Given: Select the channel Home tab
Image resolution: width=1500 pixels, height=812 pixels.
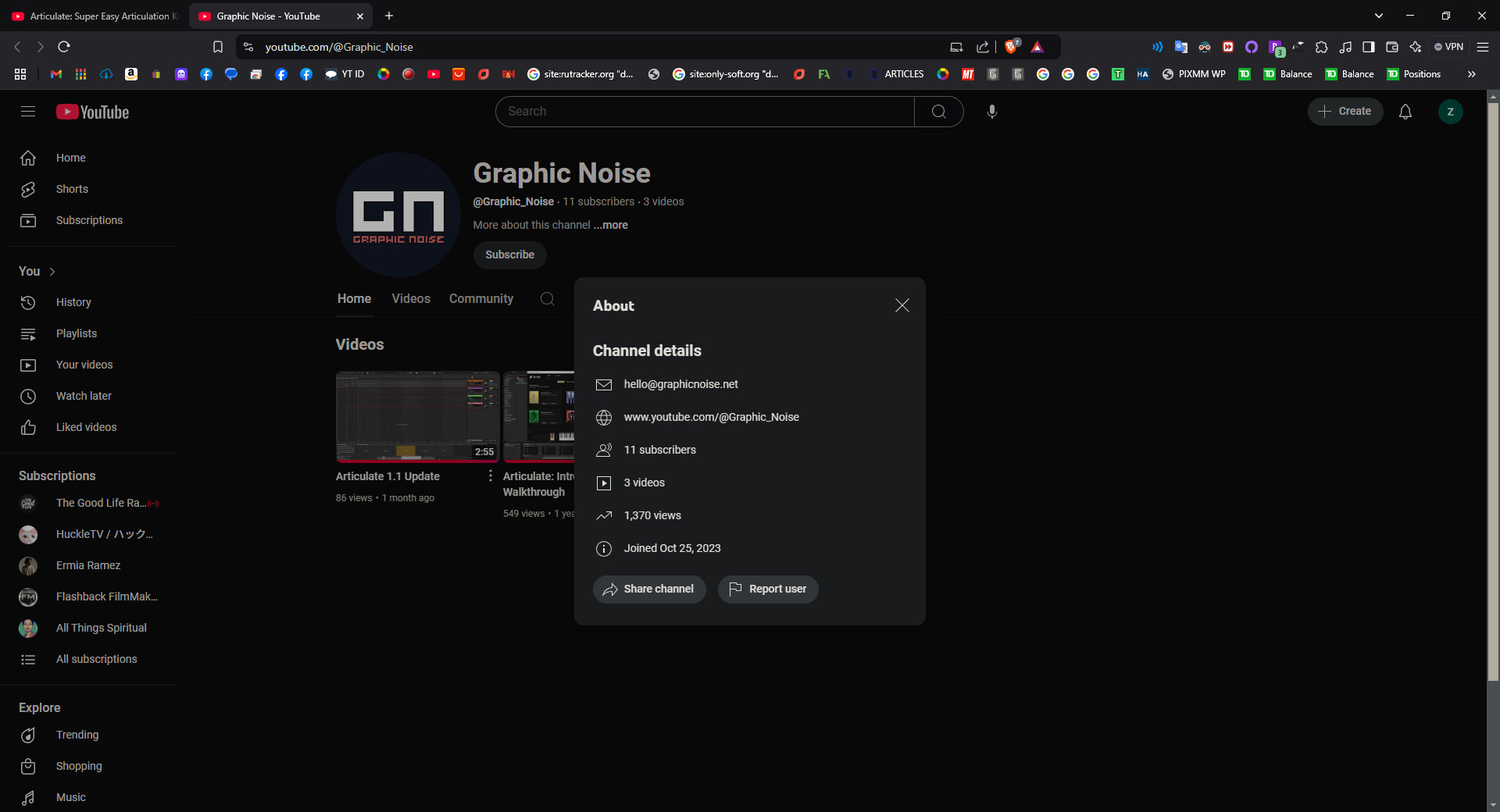Looking at the screenshot, I should pos(354,298).
